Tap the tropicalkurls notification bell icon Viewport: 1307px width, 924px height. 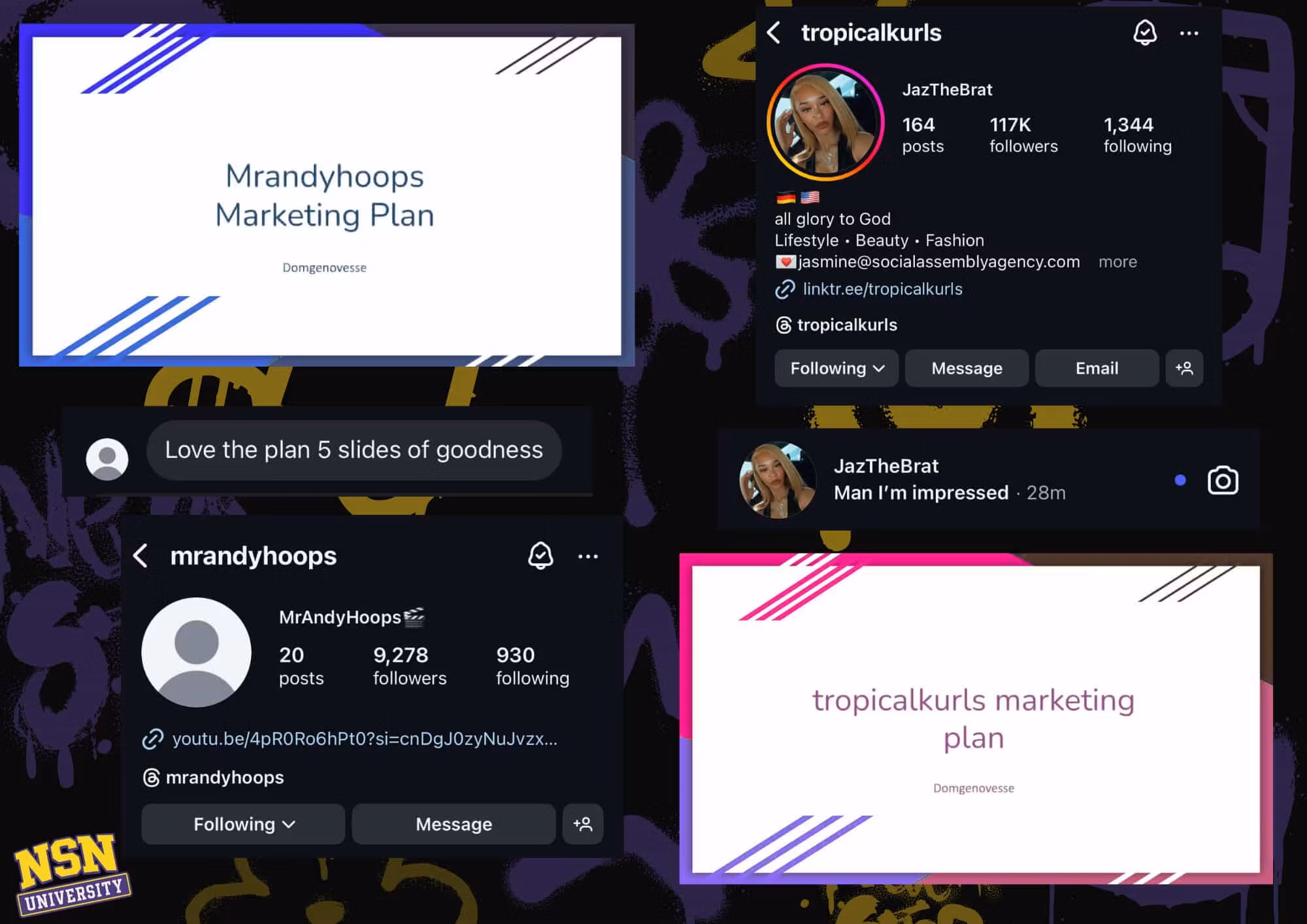[1144, 32]
